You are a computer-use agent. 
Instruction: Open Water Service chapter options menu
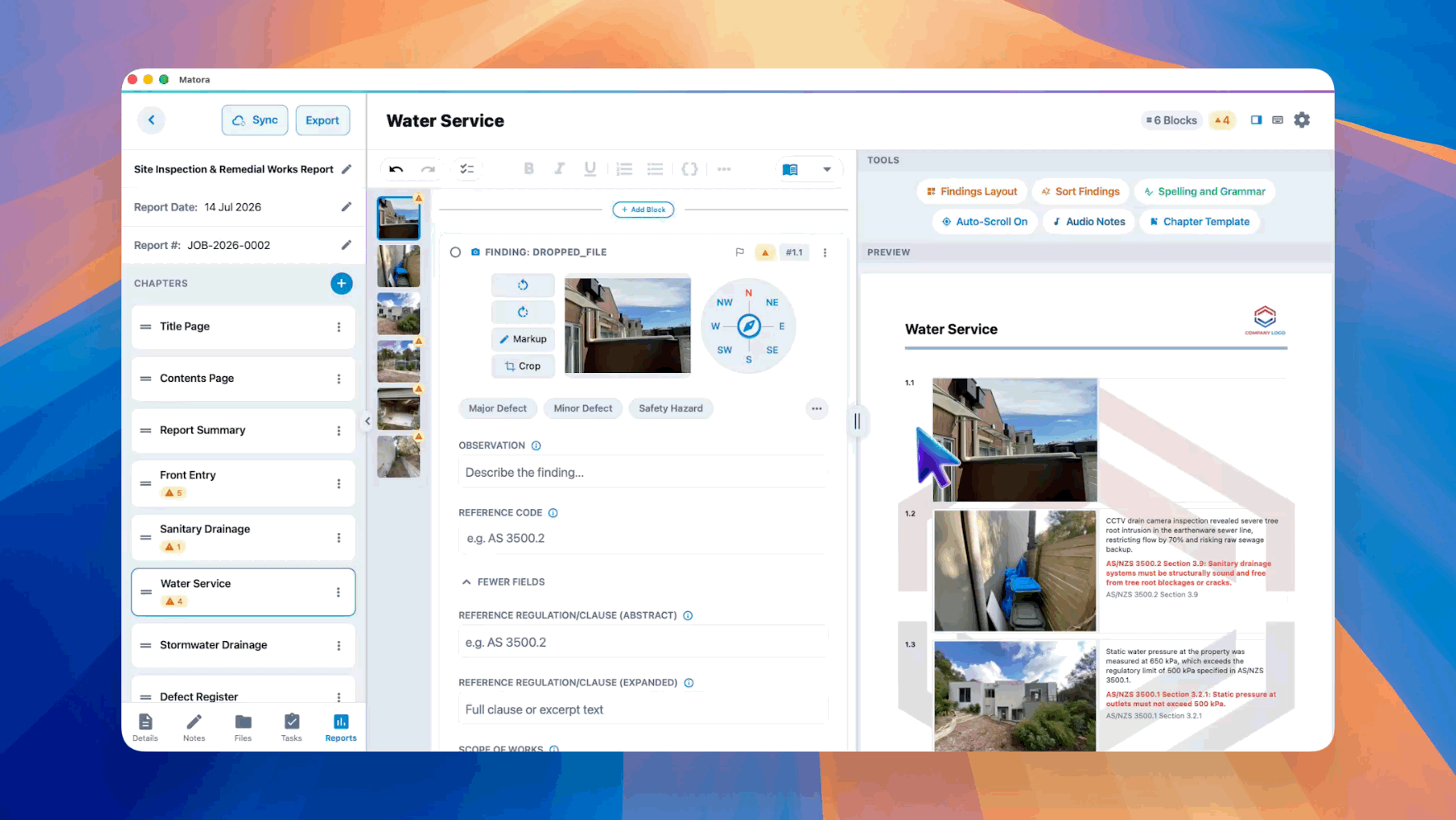tap(338, 592)
